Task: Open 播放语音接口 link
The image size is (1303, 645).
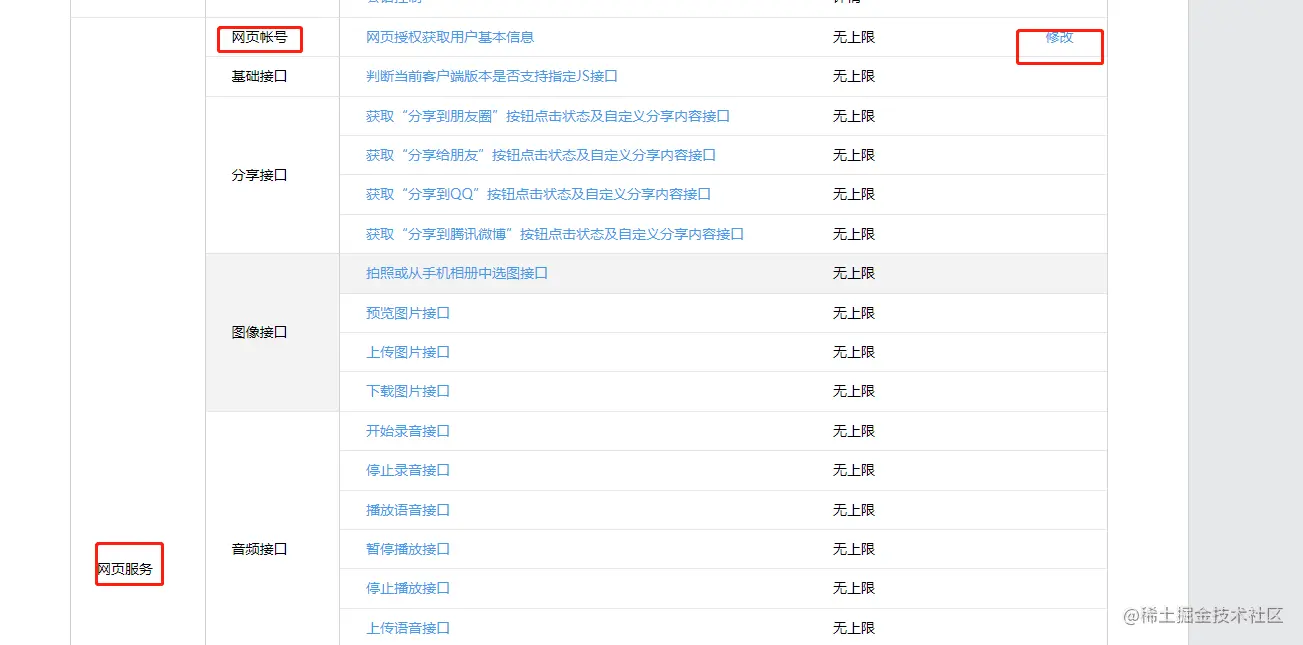Action: tap(408, 510)
